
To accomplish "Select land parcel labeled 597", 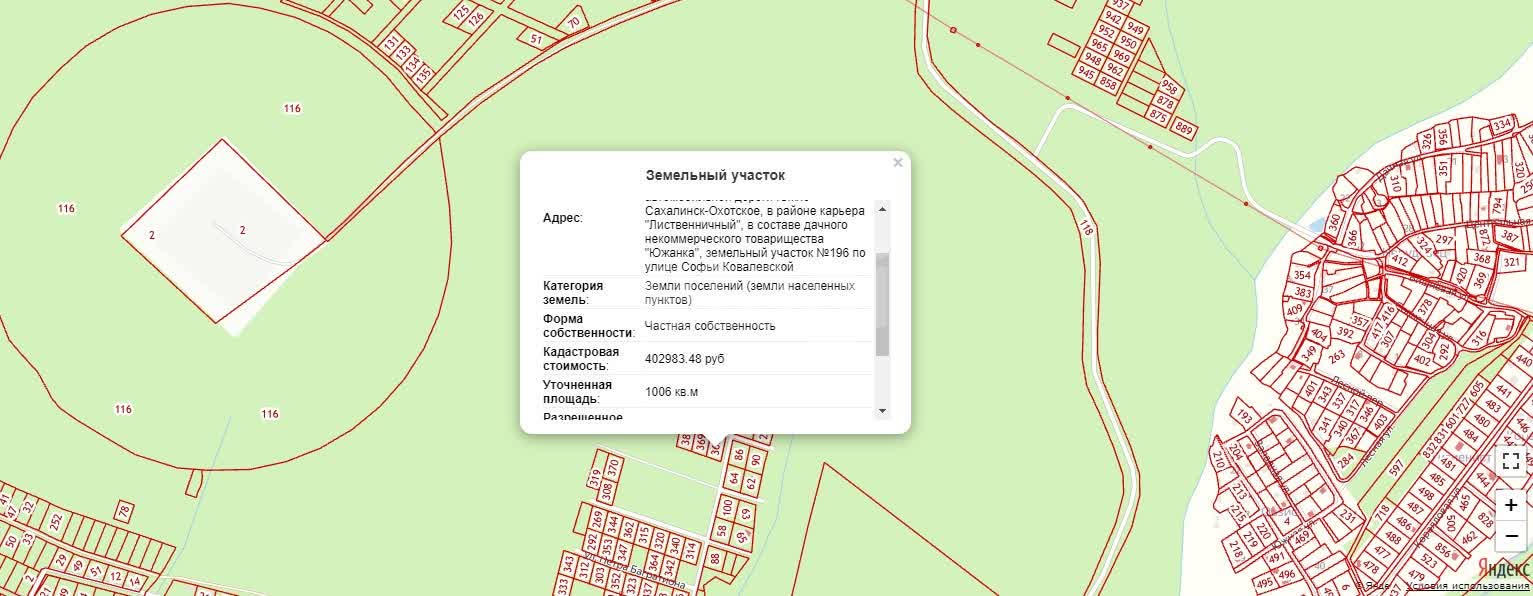I will 1397,467.
